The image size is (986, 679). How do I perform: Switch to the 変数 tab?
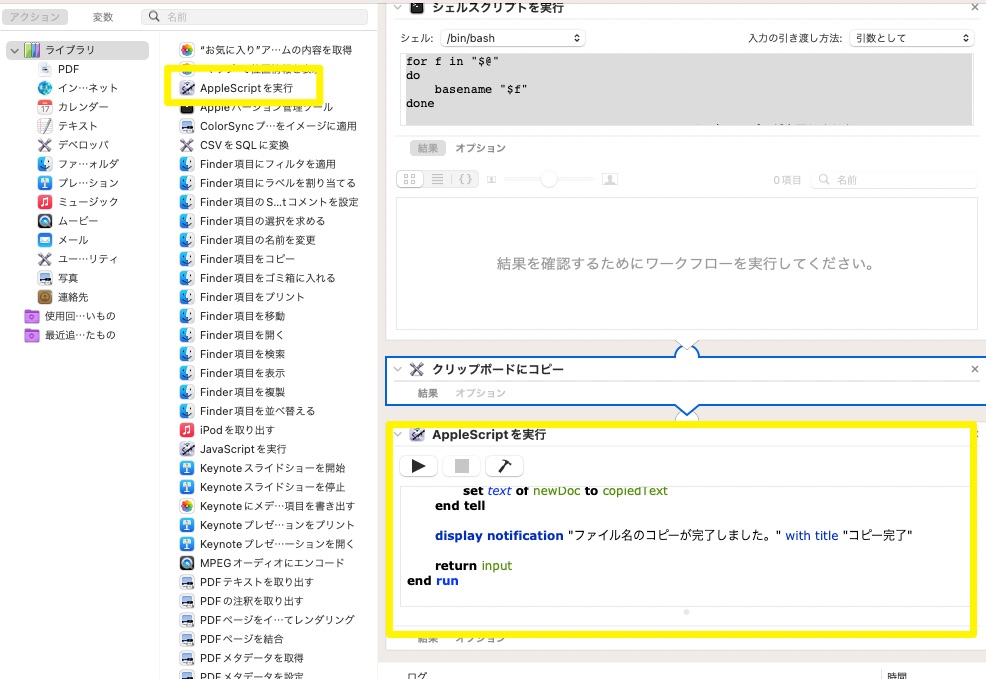[x=102, y=17]
